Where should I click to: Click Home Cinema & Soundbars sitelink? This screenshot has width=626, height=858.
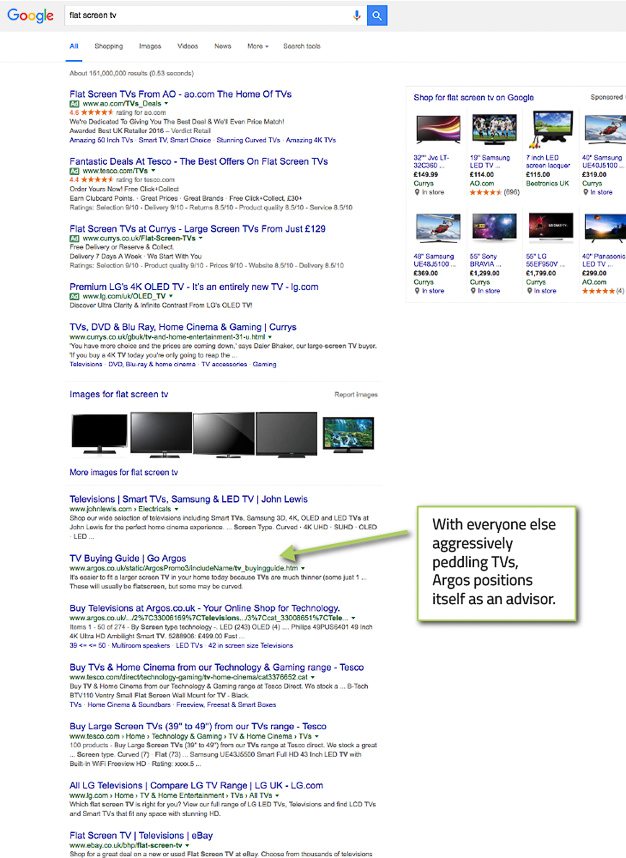coord(129,705)
